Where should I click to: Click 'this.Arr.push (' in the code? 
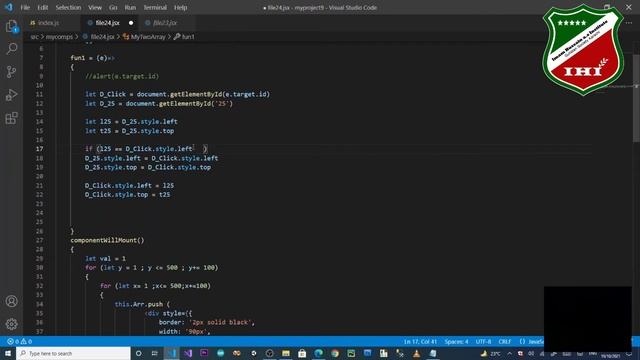142,304
